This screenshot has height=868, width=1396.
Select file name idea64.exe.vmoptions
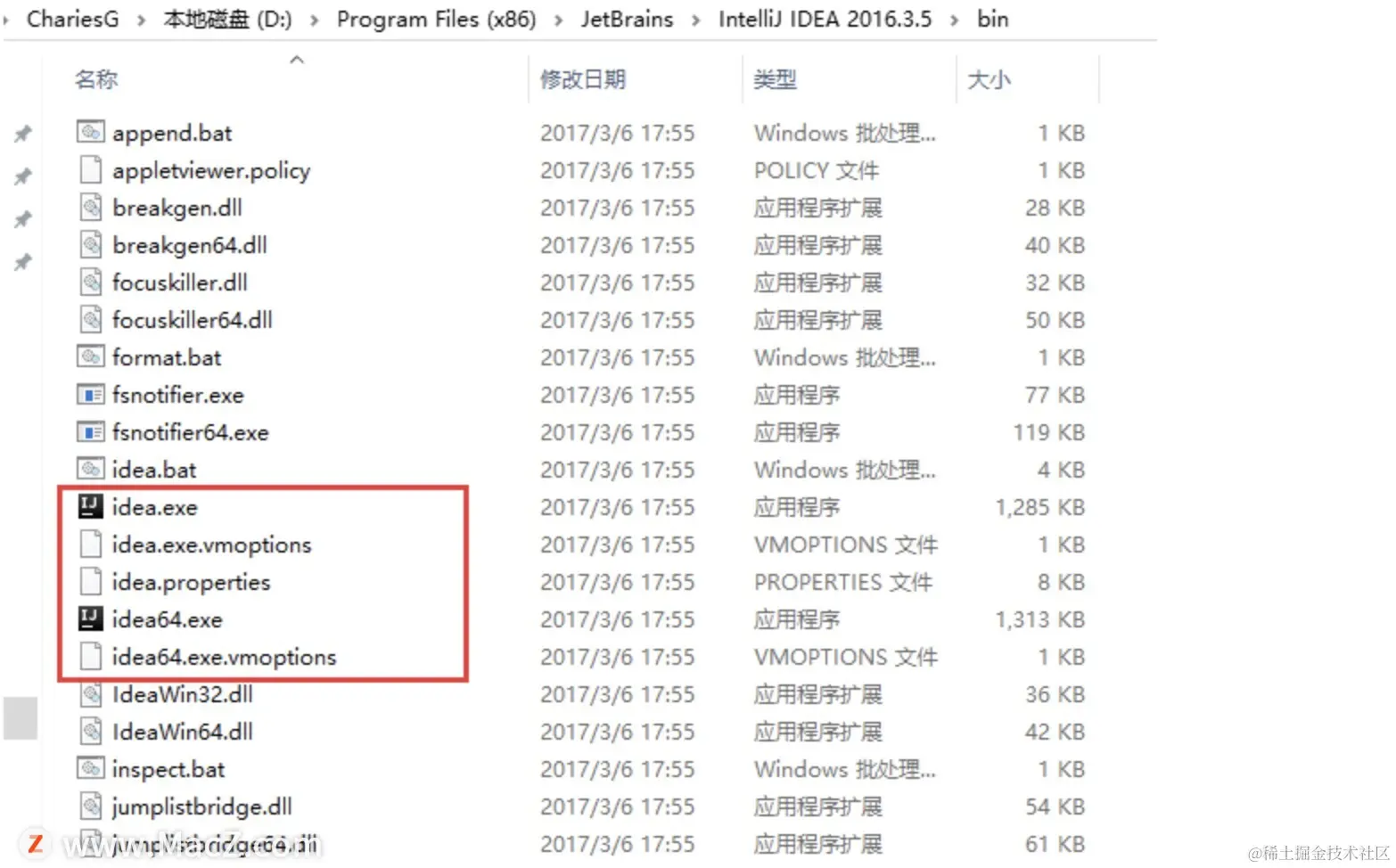coord(225,657)
